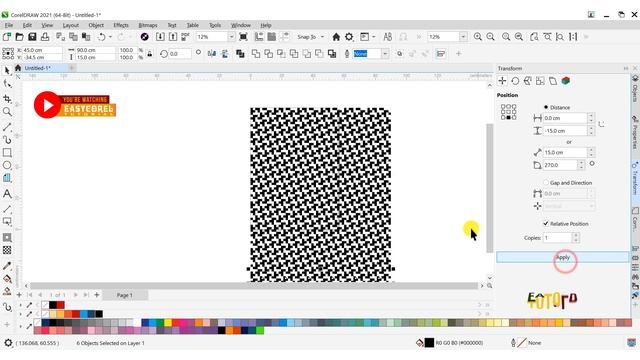The width and height of the screenshot is (640, 360).
Task: Open the zoom level 12% dropdown
Action: [231, 37]
